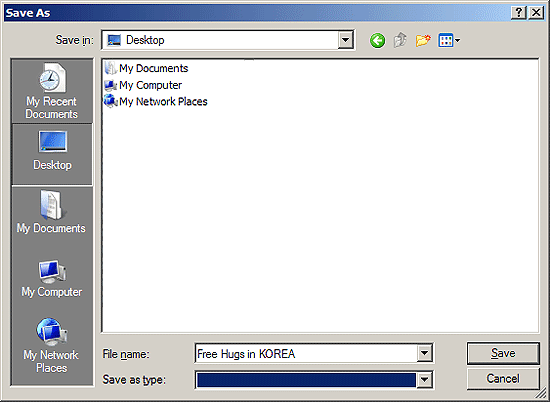Open the Views menu icon
Image resolution: width=550 pixels, height=402 pixels.
click(449, 40)
